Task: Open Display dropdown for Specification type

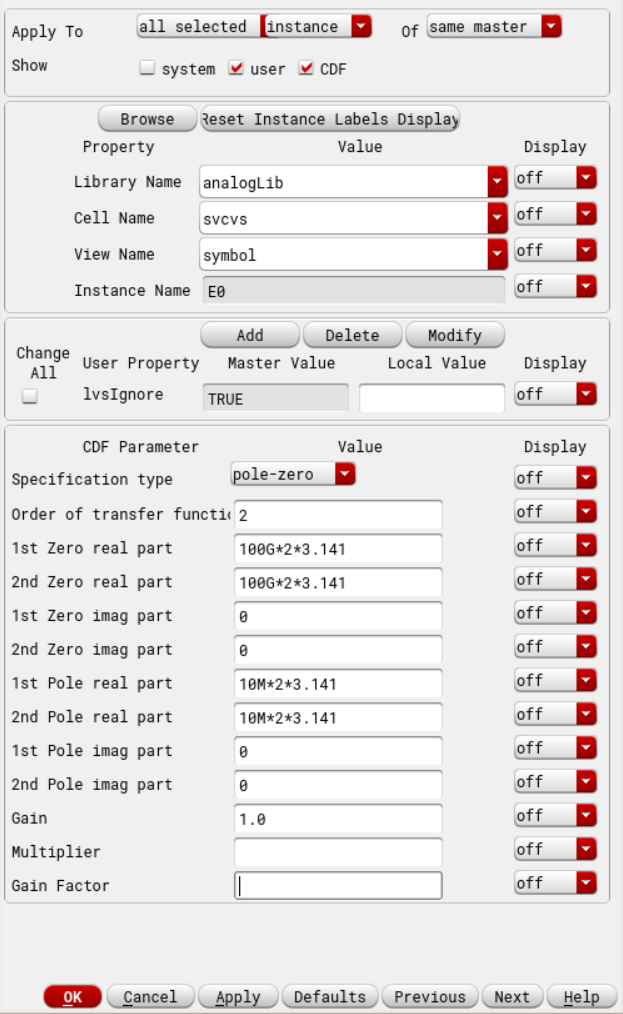Action: 555,478
